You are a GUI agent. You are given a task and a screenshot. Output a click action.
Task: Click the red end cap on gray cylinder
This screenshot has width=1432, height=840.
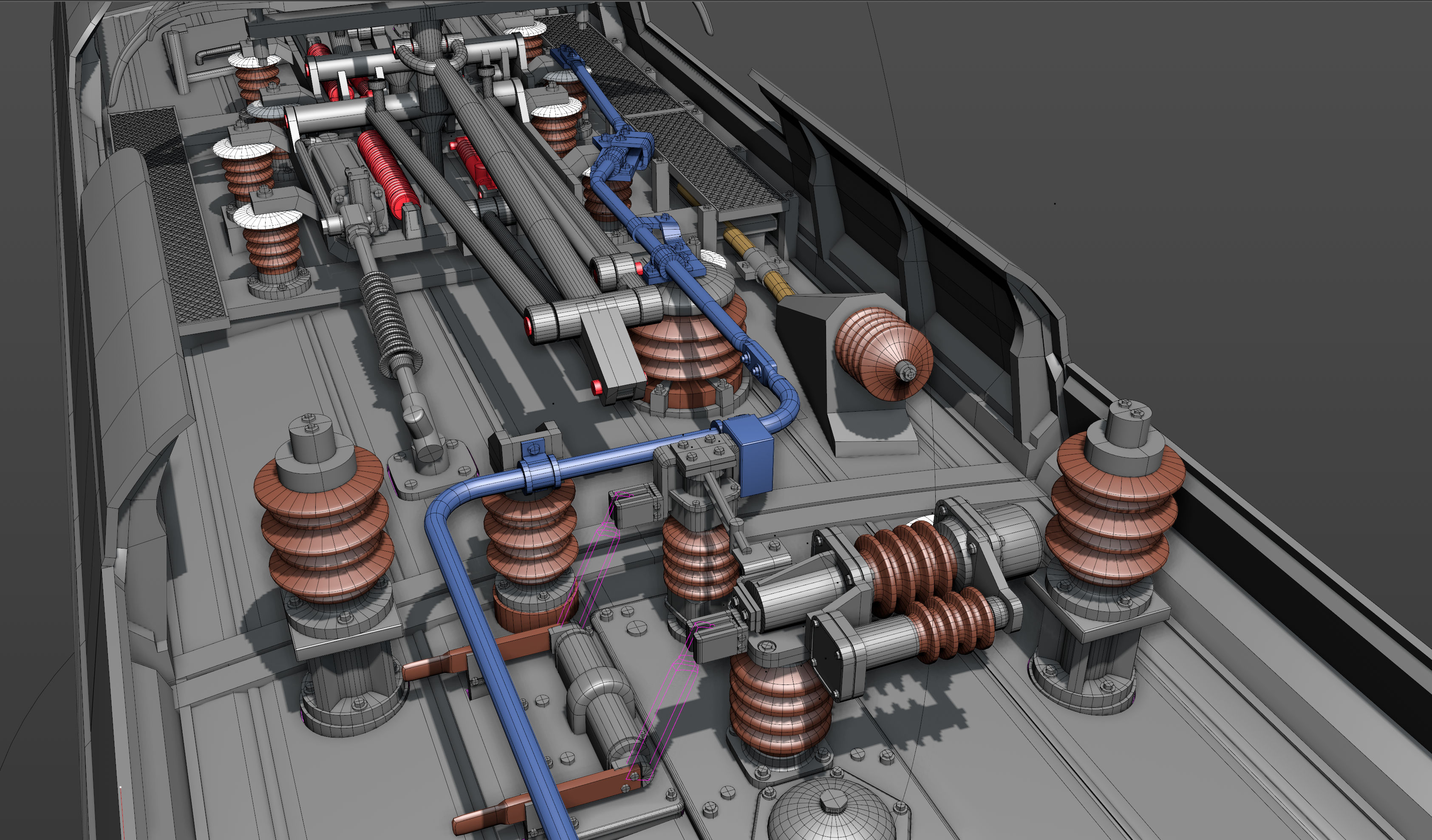pyautogui.click(x=528, y=326)
